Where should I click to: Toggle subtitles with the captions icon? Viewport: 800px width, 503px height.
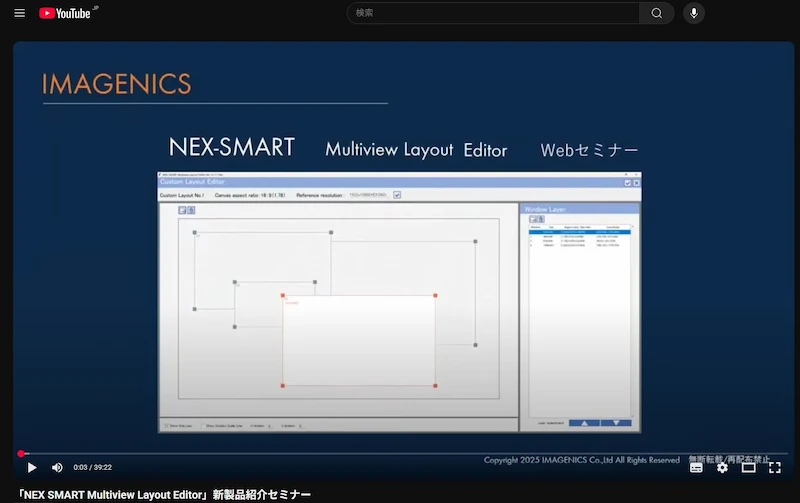point(696,467)
